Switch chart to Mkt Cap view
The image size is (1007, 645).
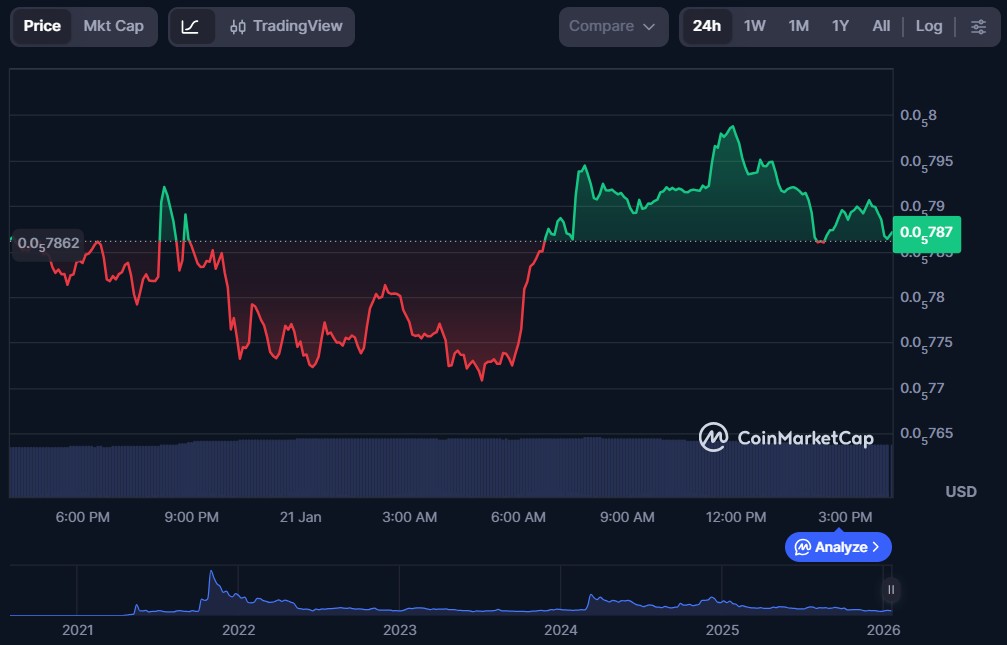pos(113,27)
